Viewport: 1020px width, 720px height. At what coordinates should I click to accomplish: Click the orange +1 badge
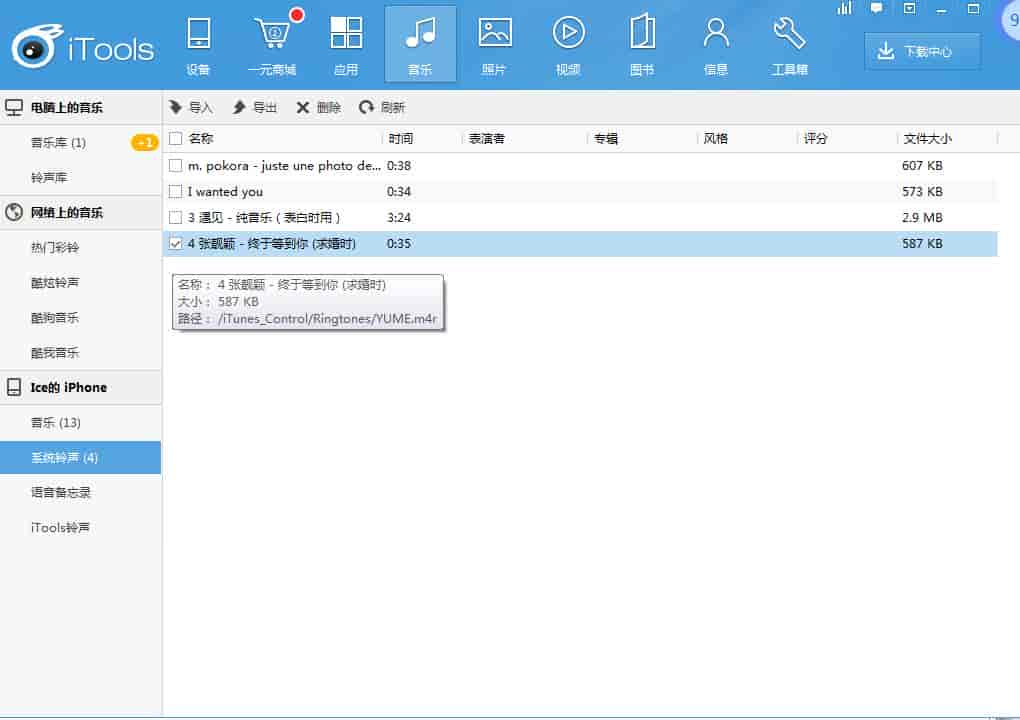(x=145, y=142)
